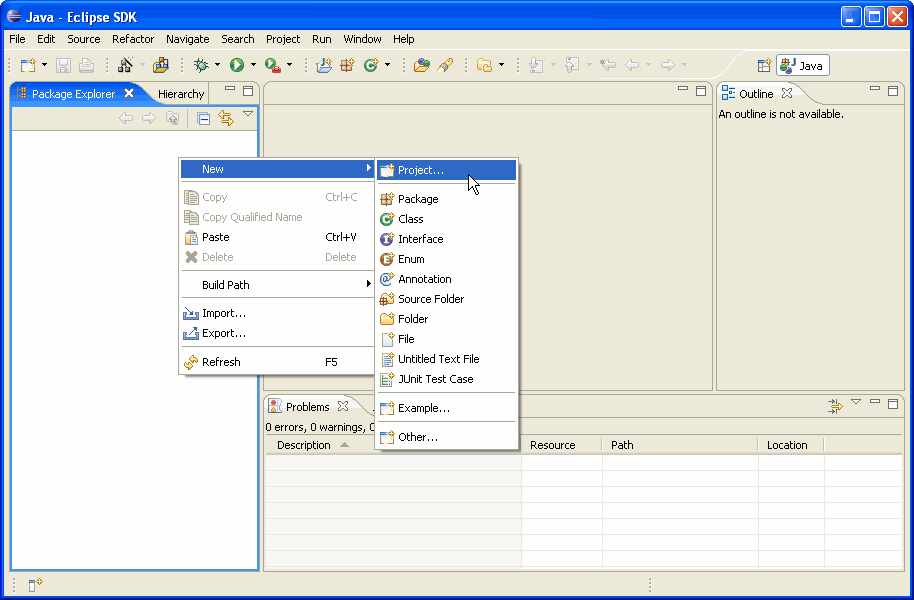
Task: Click the green Run button icon
Action: click(237, 65)
